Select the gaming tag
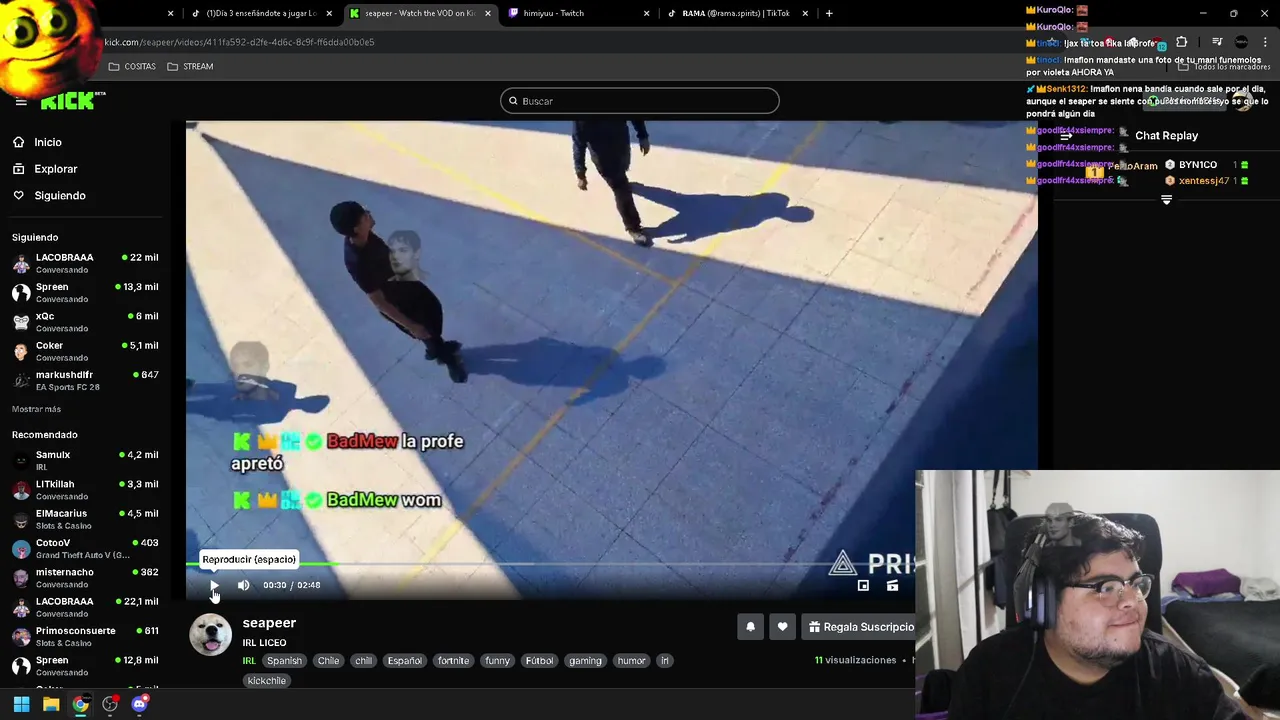The width and height of the screenshot is (1280, 720). 585,661
